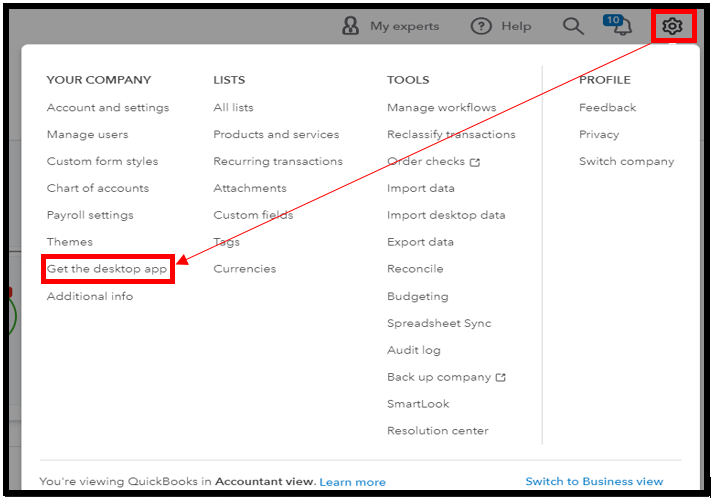Screen dimensions: 715x499
Task: Open Custom fields
Action: point(253,215)
